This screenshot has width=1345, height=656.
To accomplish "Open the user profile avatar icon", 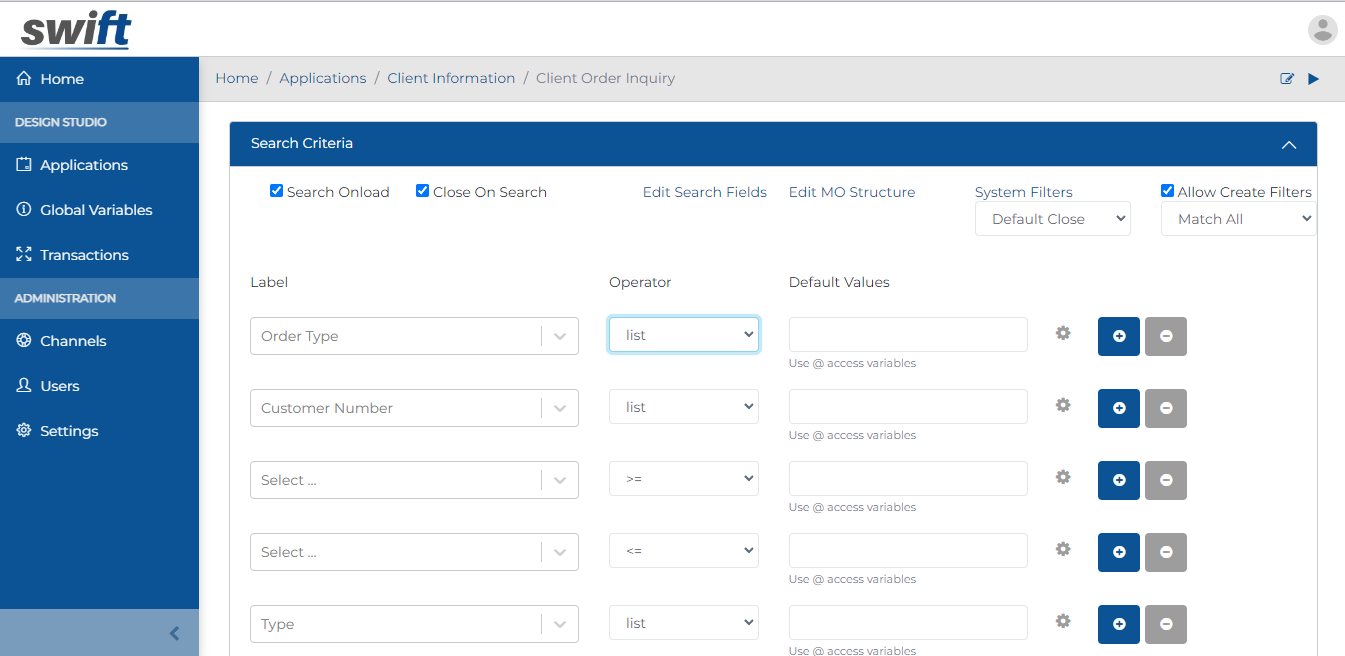I will tap(1322, 30).
